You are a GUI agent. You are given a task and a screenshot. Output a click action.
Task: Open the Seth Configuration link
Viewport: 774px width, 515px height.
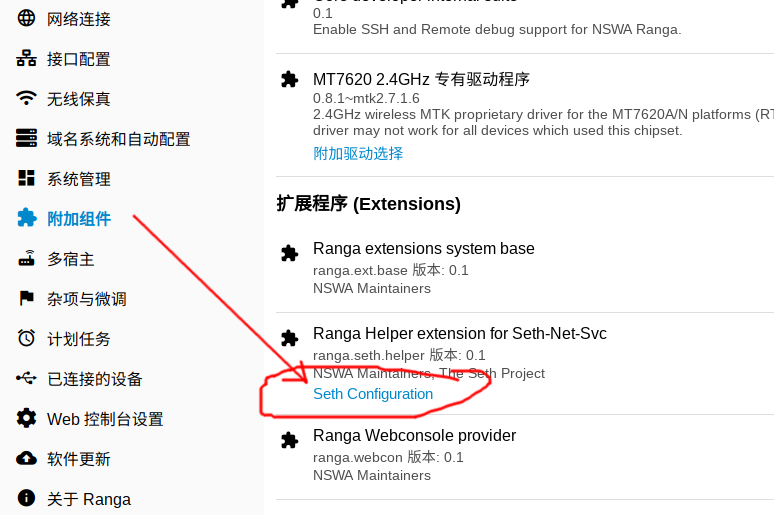(x=373, y=394)
